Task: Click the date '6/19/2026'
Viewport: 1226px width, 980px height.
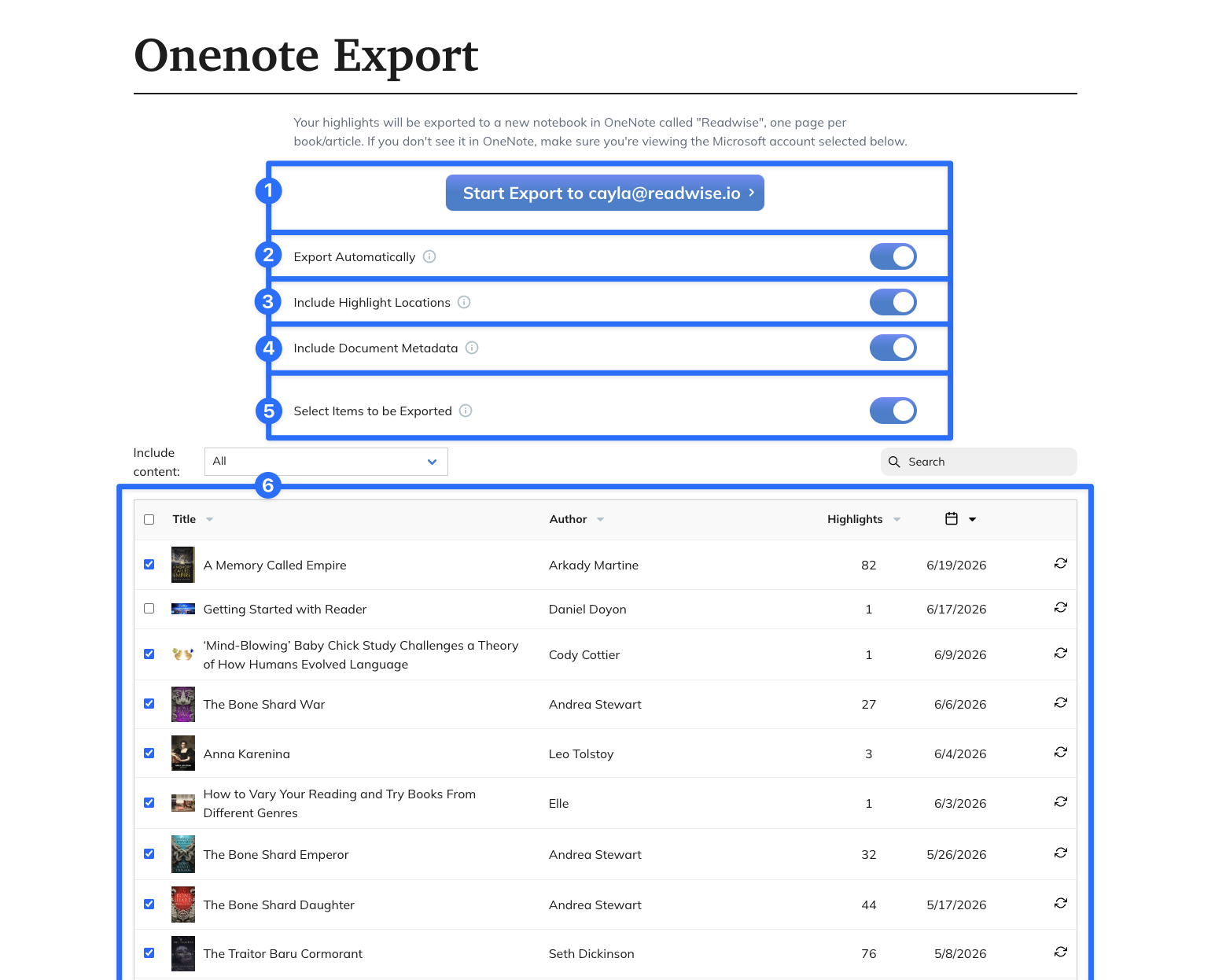Action: pyautogui.click(x=956, y=565)
